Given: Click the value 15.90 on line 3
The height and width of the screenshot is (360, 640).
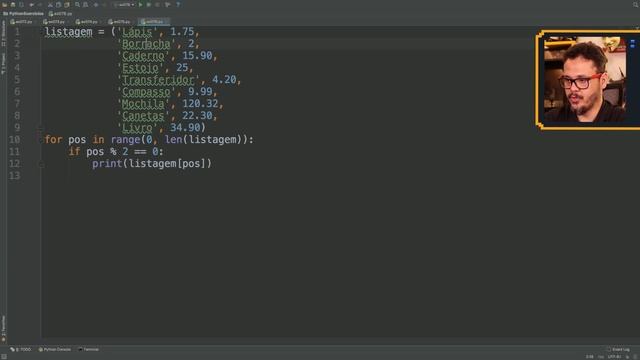Looking at the screenshot, I should [x=197, y=56].
